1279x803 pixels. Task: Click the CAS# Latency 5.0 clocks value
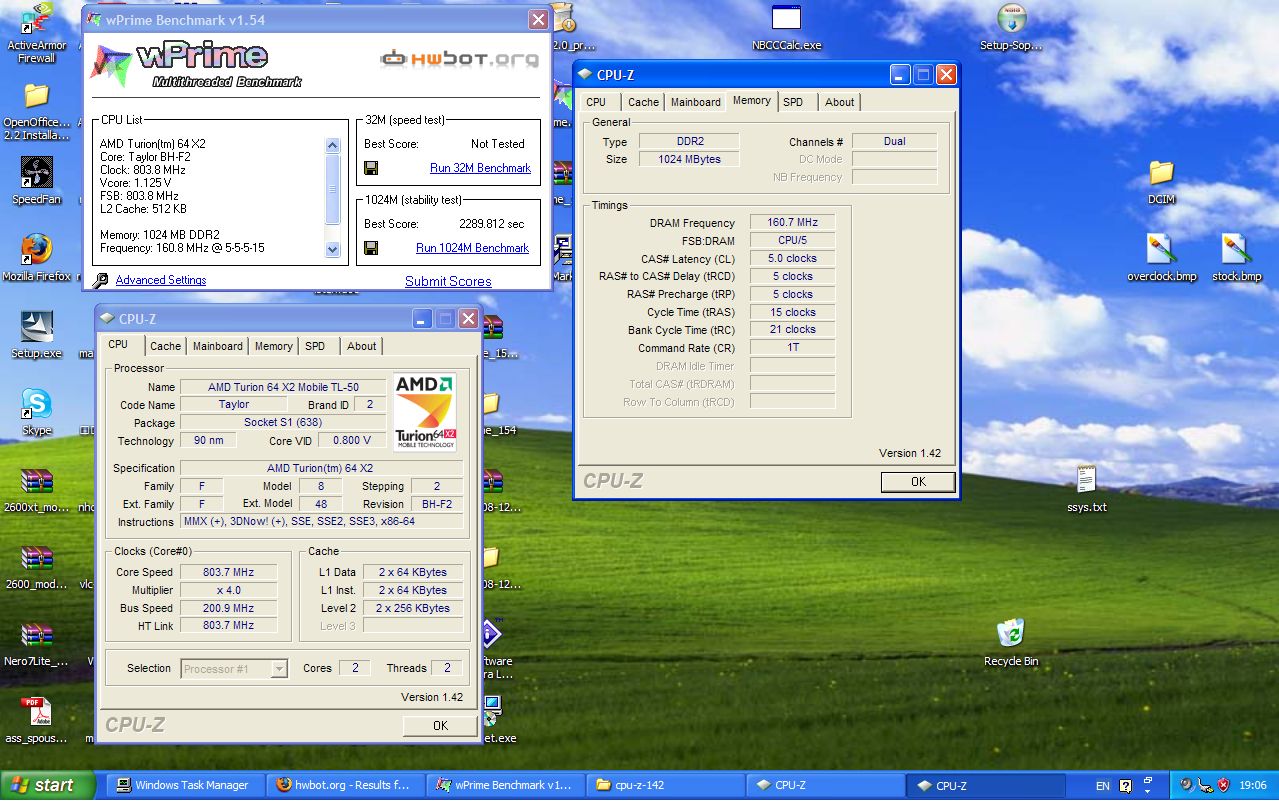coord(792,258)
